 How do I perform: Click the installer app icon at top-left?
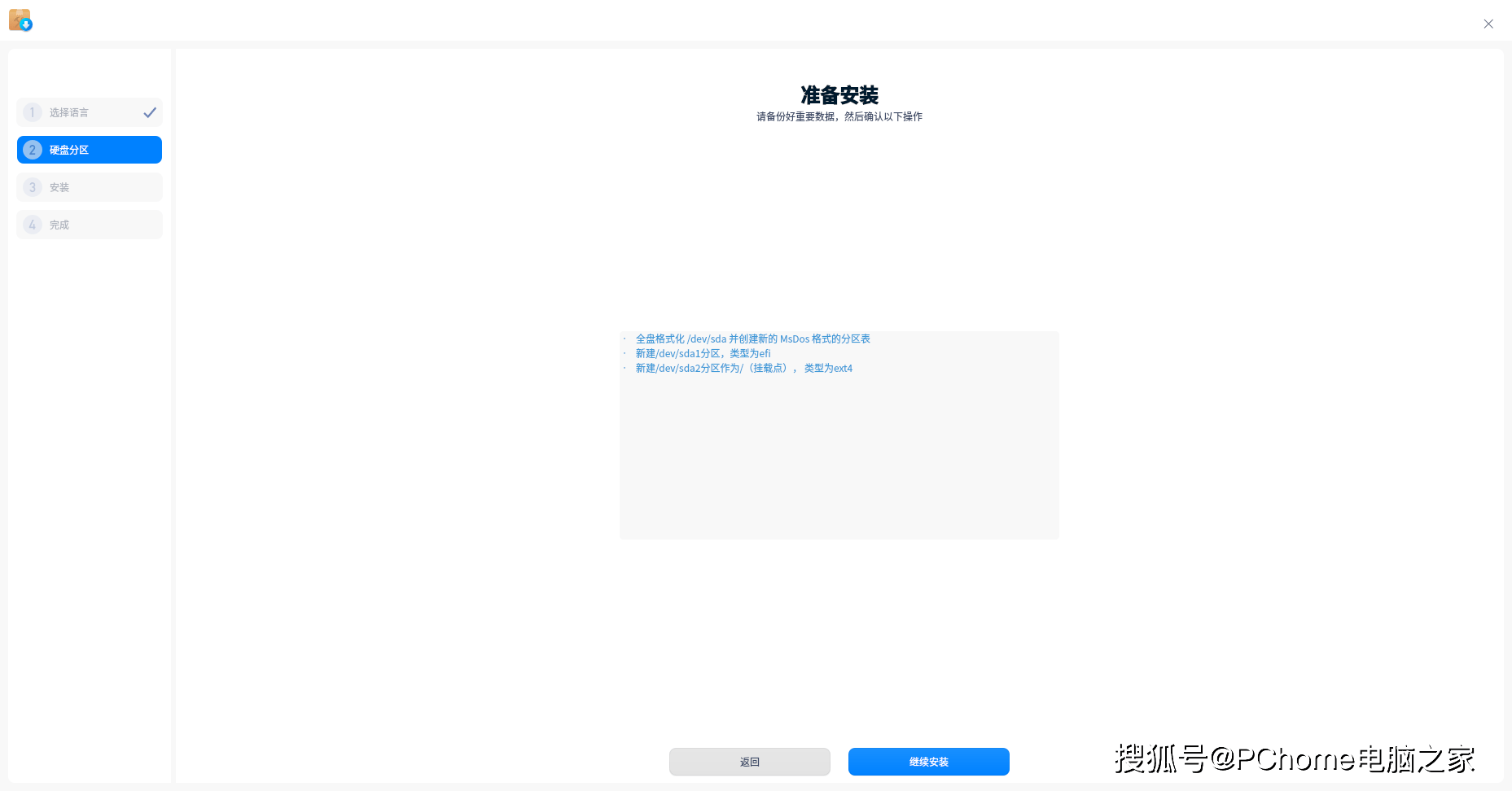coord(20,20)
